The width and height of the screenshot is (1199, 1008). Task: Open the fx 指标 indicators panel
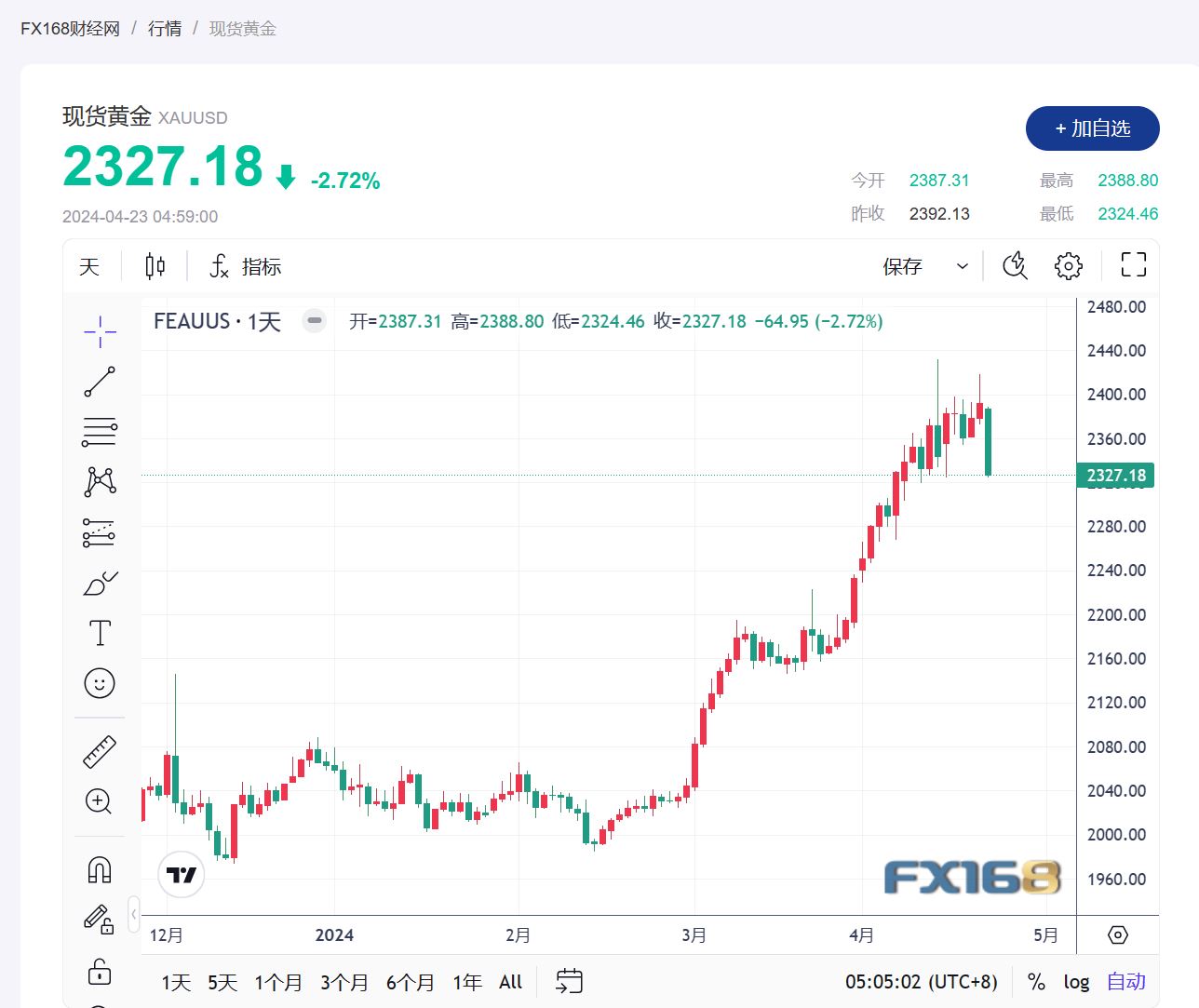tap(242, 266)
